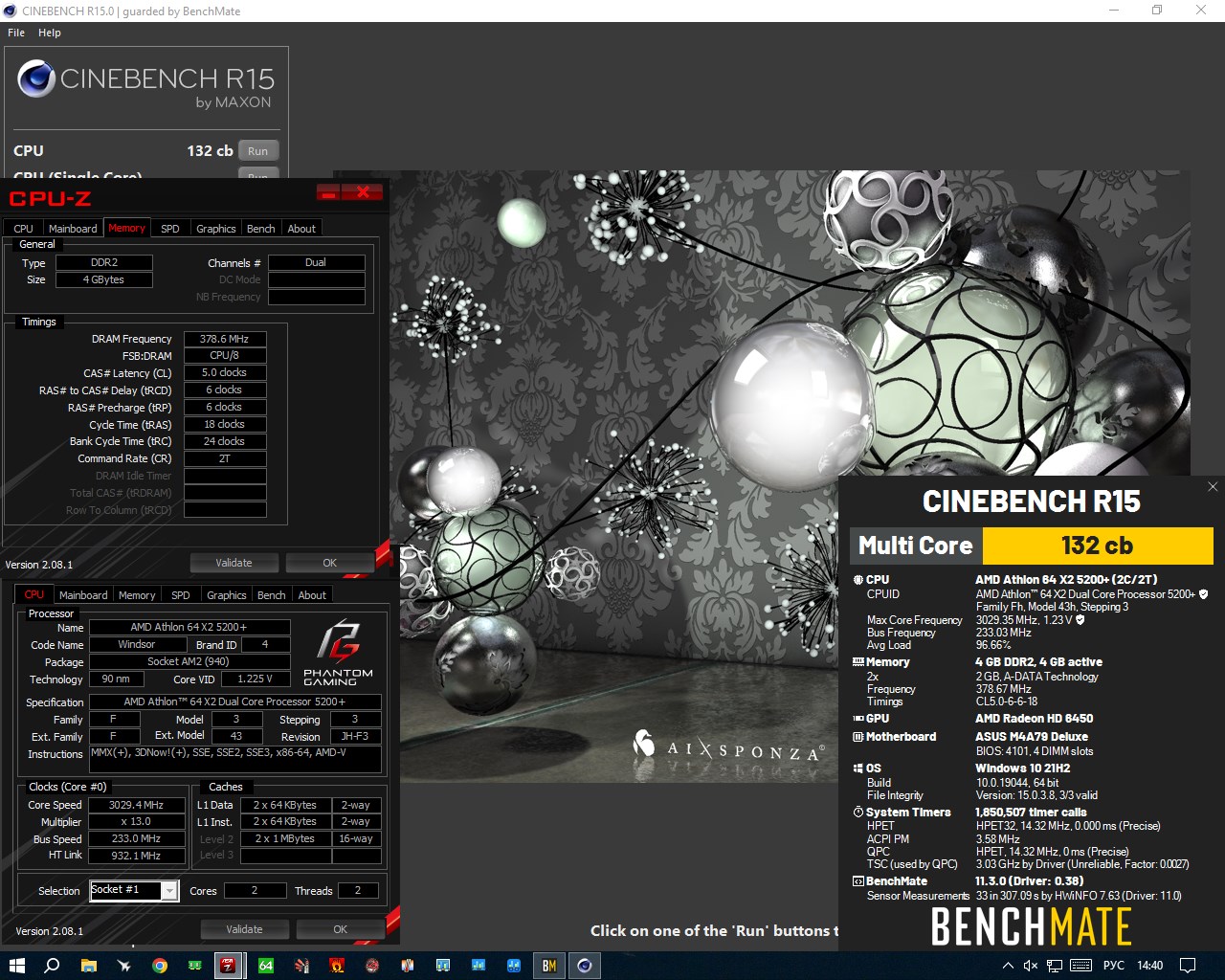Viewport: 1225px width, 980px height.
Task: Select About tab in lower CPU-Z window
Action: 312,595
